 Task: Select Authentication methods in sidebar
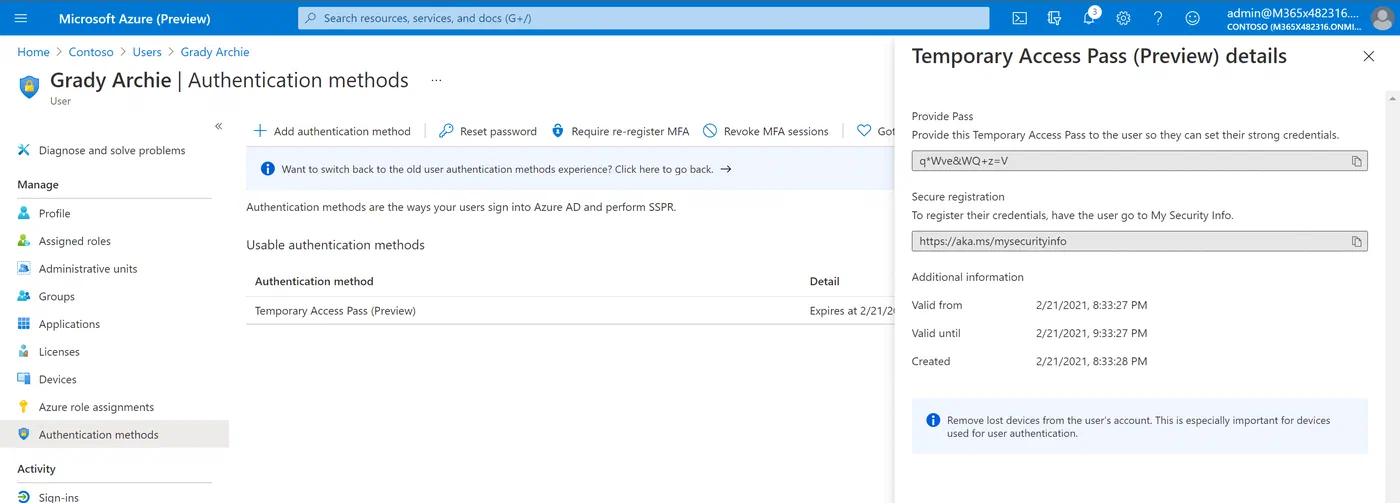(114, 435)
